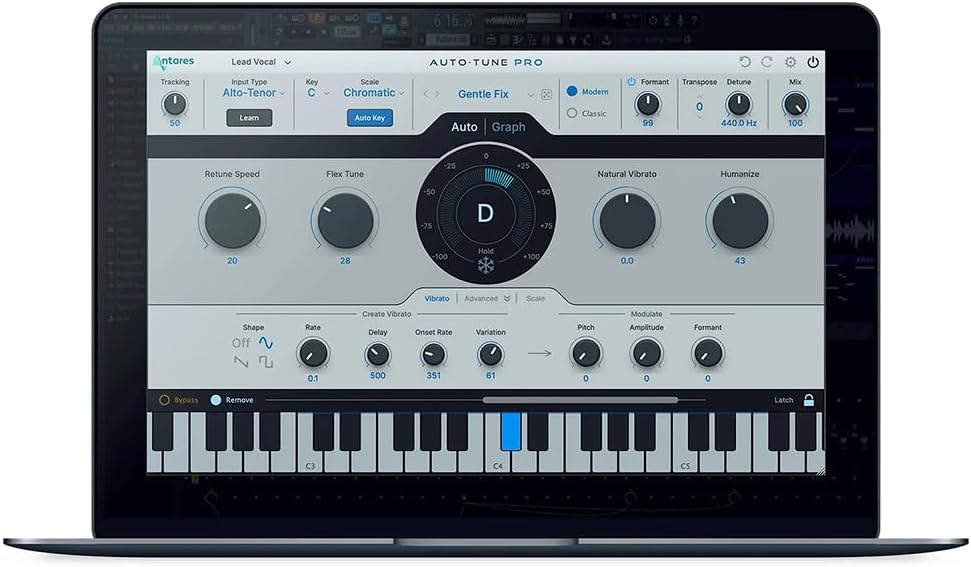This screenshot has width=971, height=567.
Task: Enable the Bypass keyboard option
Action: pyautogui.click(x=164, y=400)
